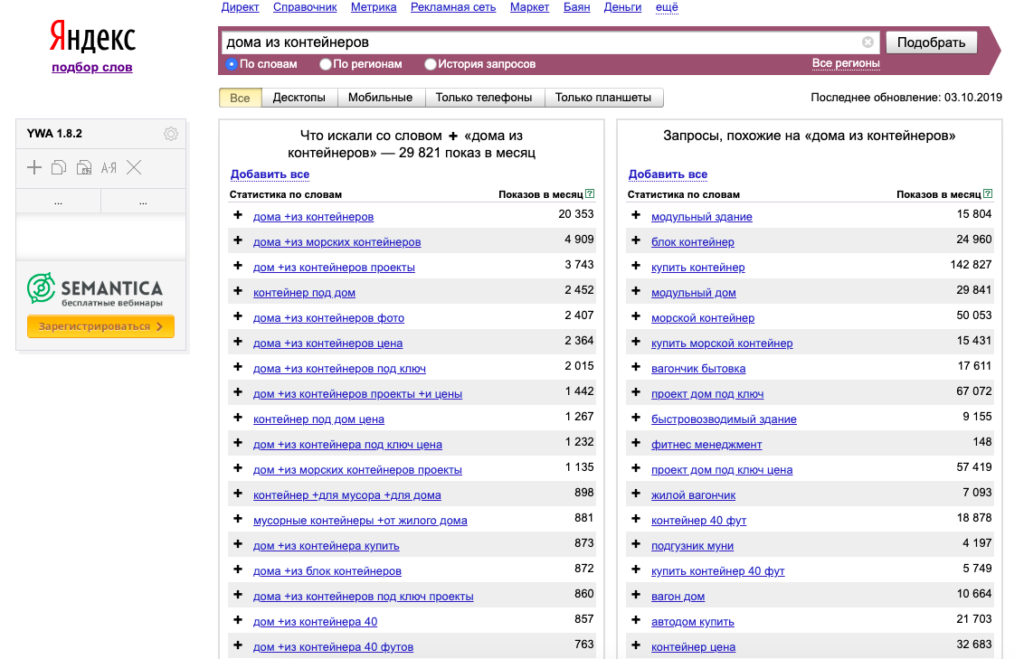Open Метрика in top menu
The height and width of the screenshot is (659, 1024).
[374, 7]
